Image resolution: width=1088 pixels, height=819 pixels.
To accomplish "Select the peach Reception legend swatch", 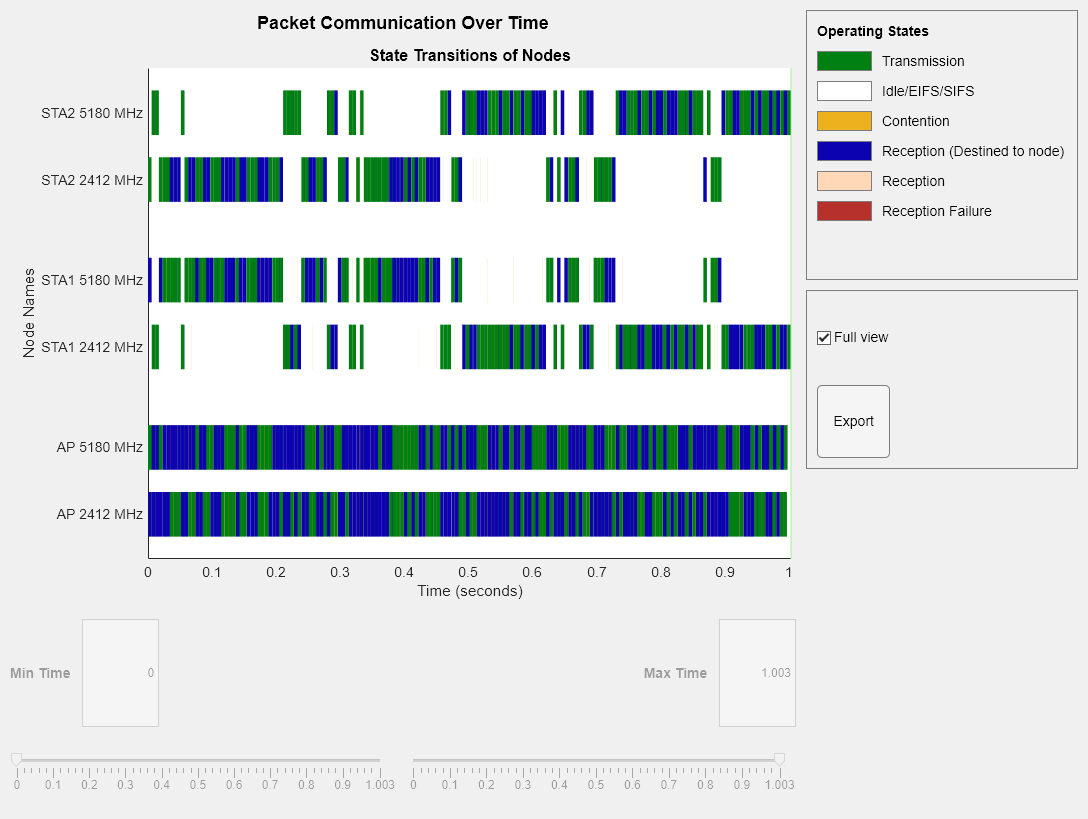I will click(844, 181).
